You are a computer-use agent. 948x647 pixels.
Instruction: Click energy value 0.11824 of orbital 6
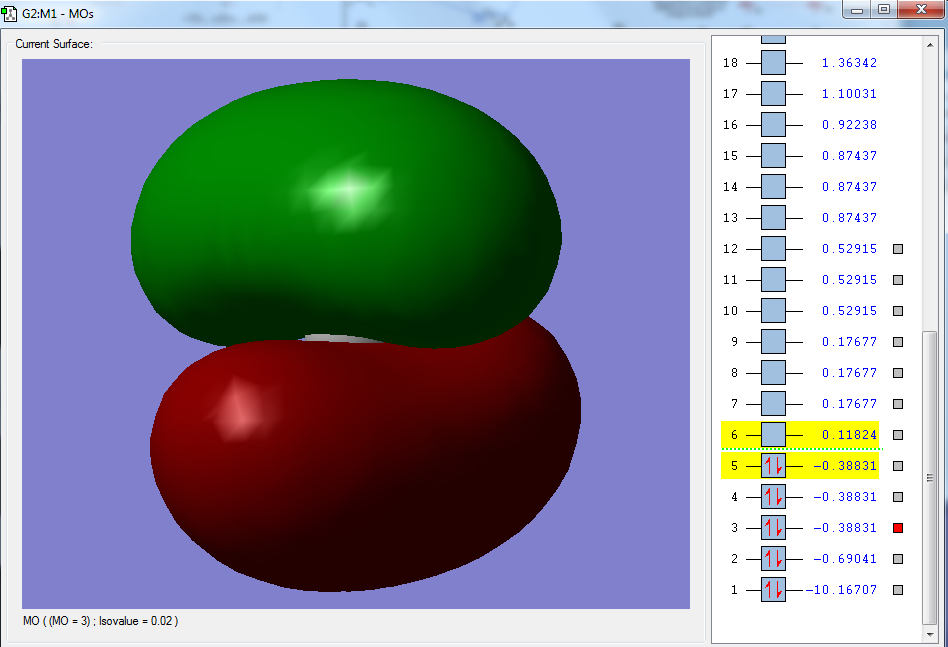coord(849,435)
